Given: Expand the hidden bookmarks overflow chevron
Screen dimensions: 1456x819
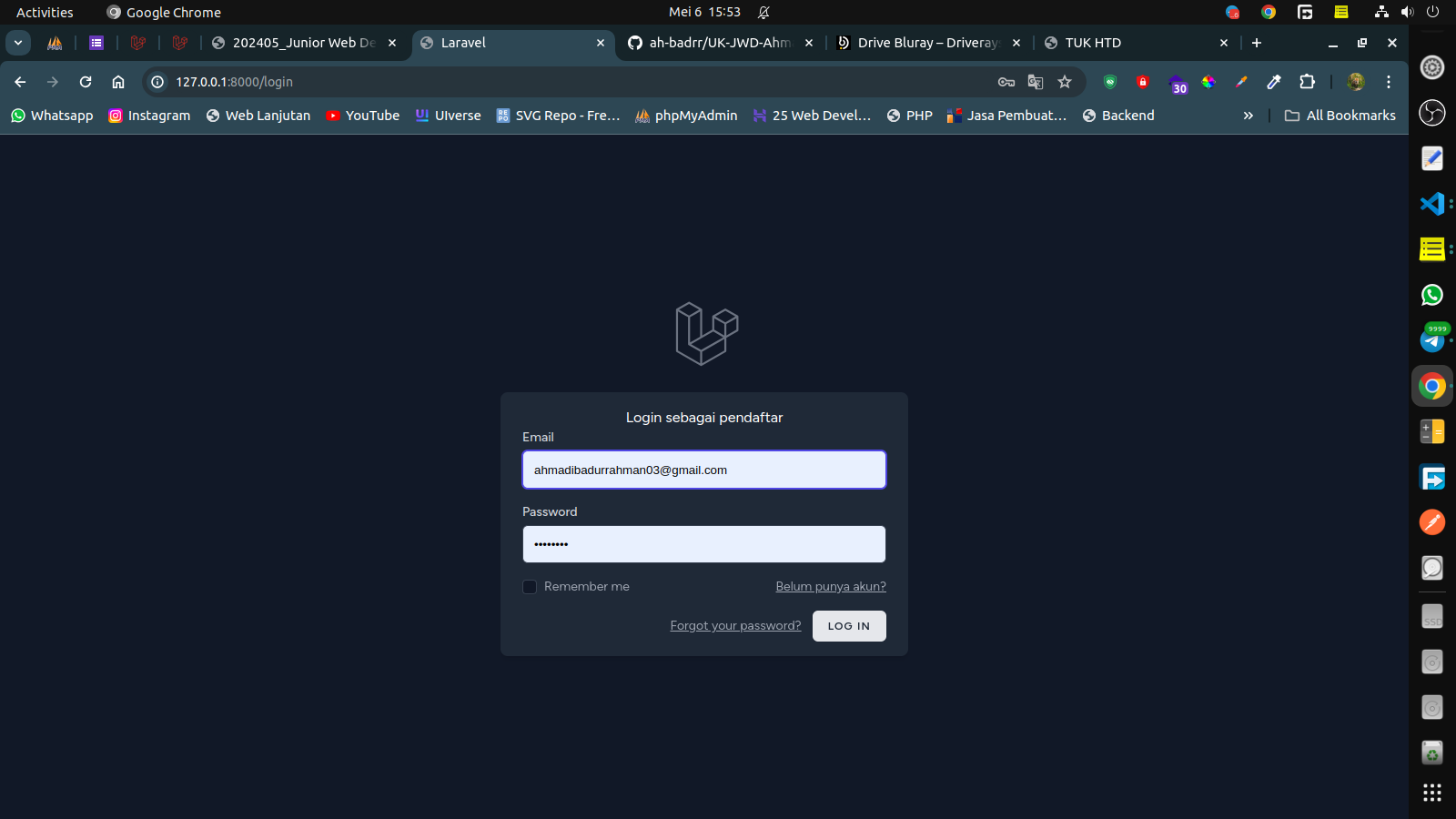Looking at the screenshot, I should coord(1249,116).
